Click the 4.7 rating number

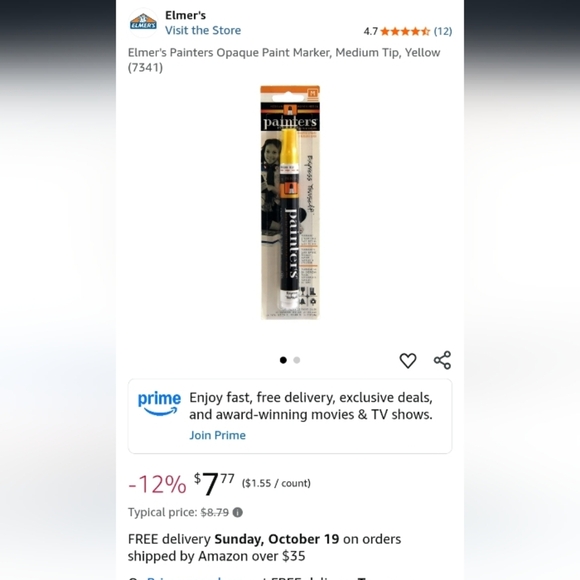[371, 31]
